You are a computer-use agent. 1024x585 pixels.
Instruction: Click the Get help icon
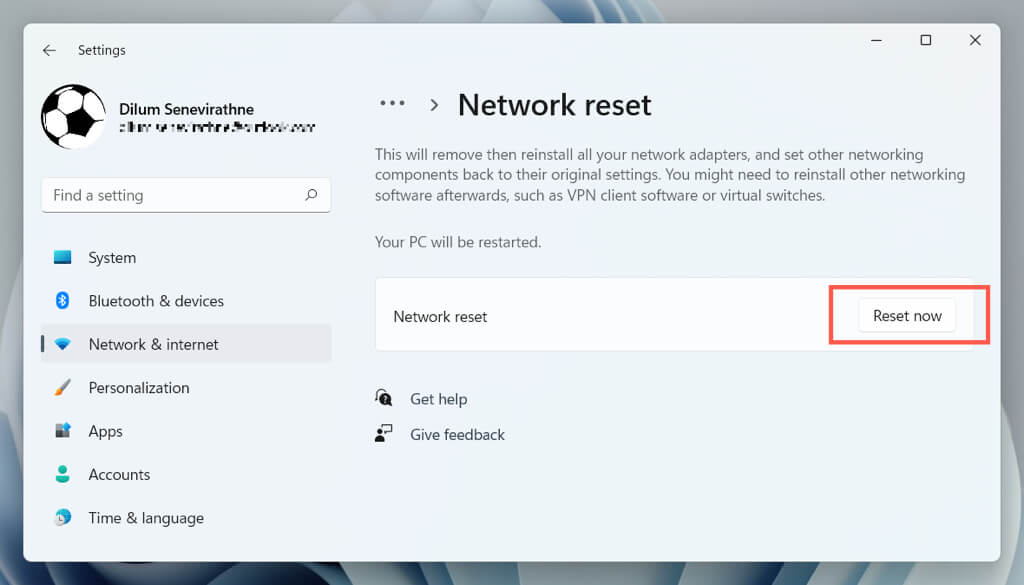[x=384, y=398]
